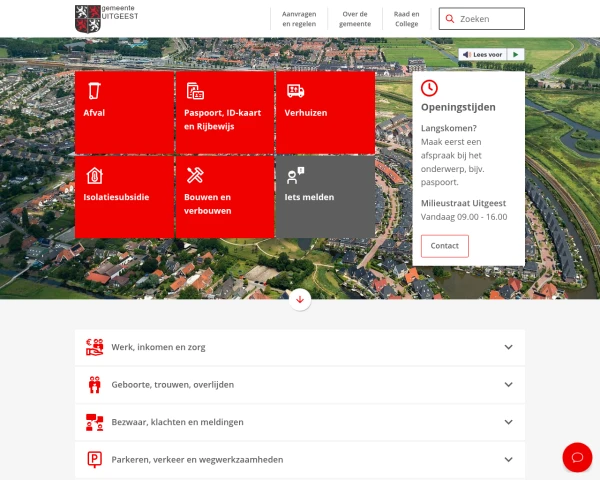
Task: Expand Geboorte, trouwen, overlijden section
Action: 300,385
